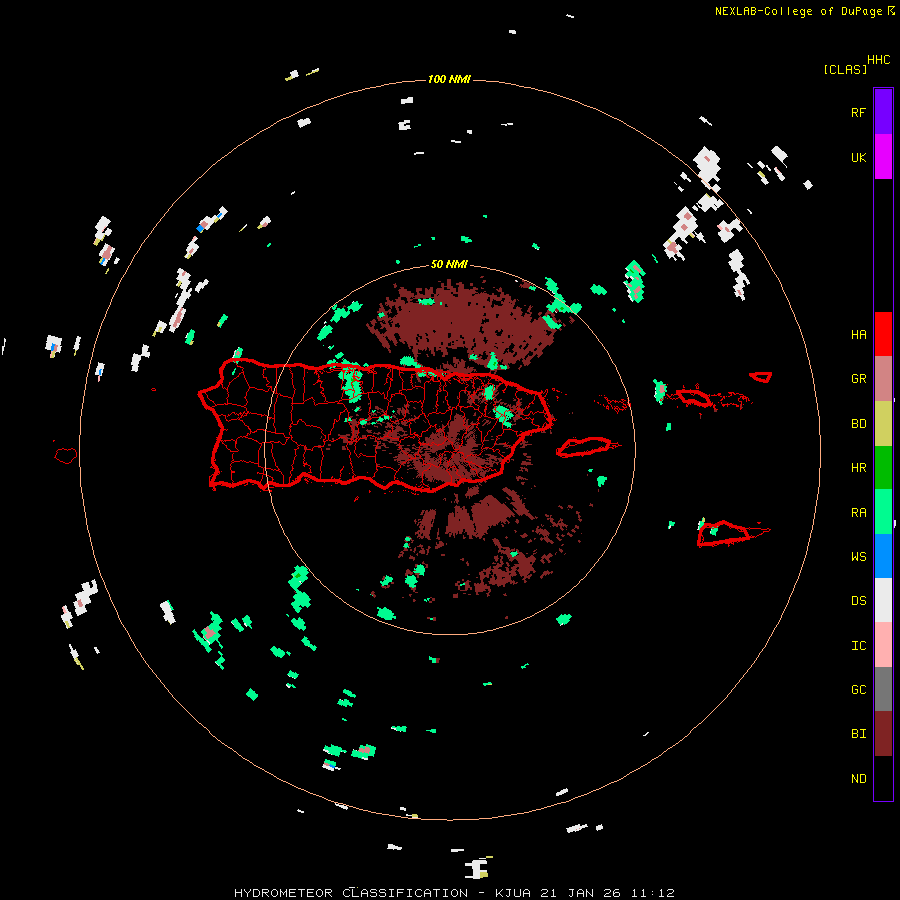The width and height of the screenshot is (900, 900).
Task: Click the RF purple legend swatch
Action: pyautogui.click(x=883, y=111)
